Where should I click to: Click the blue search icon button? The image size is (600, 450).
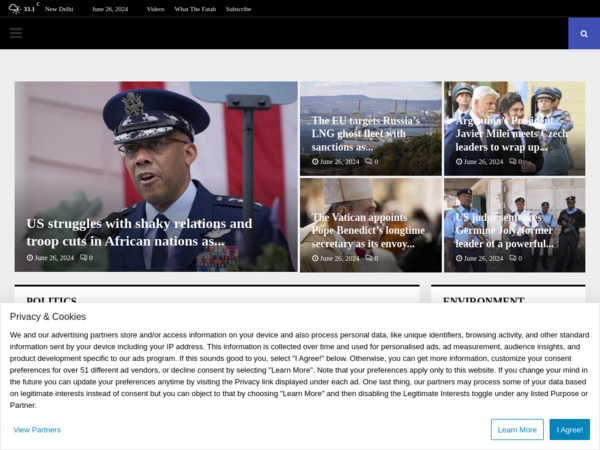pos(584,33)
